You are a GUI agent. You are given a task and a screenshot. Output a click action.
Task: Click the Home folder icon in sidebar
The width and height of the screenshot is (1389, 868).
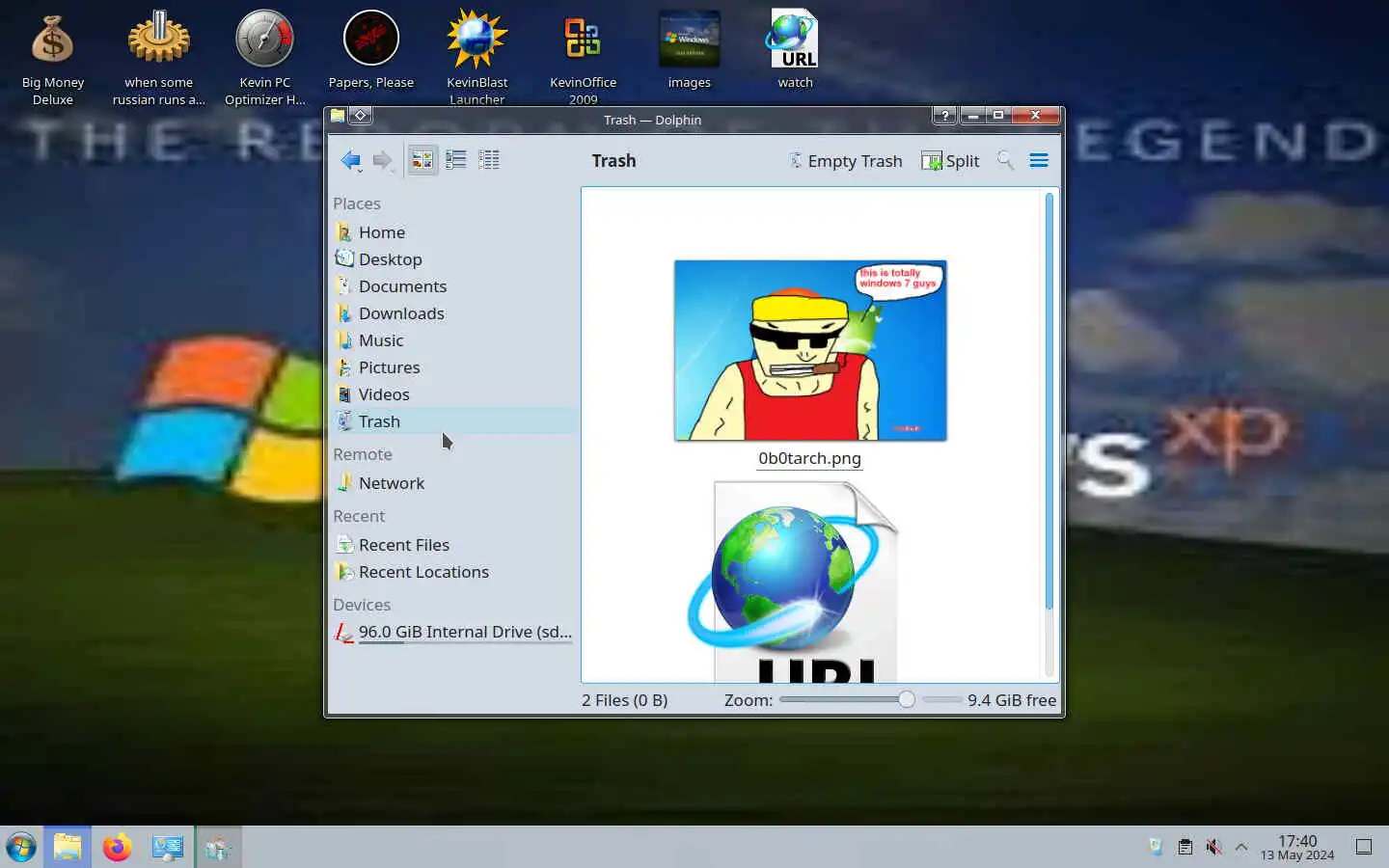(344, 232)
